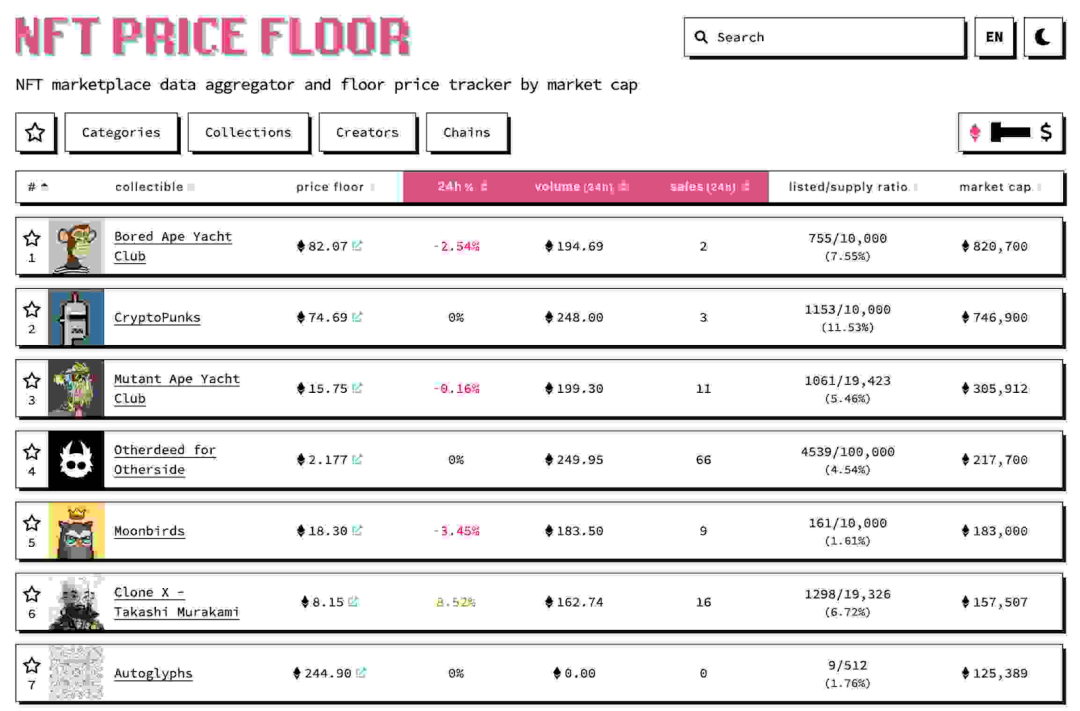Image resolution: width=1080 pixels, height=711 pixels.
Task: Open the Creators menu
Action: point(367,132)
